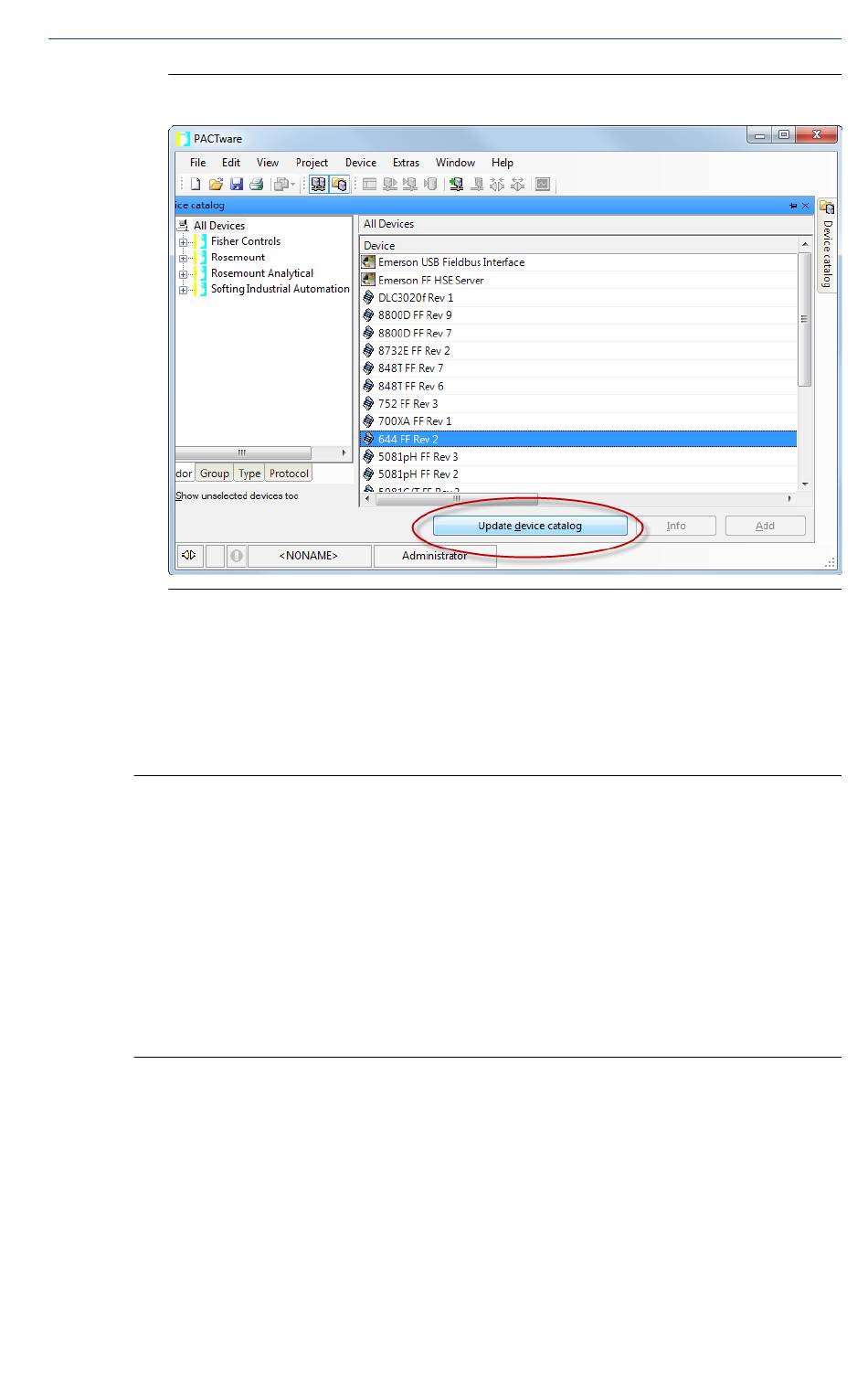Select 752 FF Rev 3 device

click(578, 404)
